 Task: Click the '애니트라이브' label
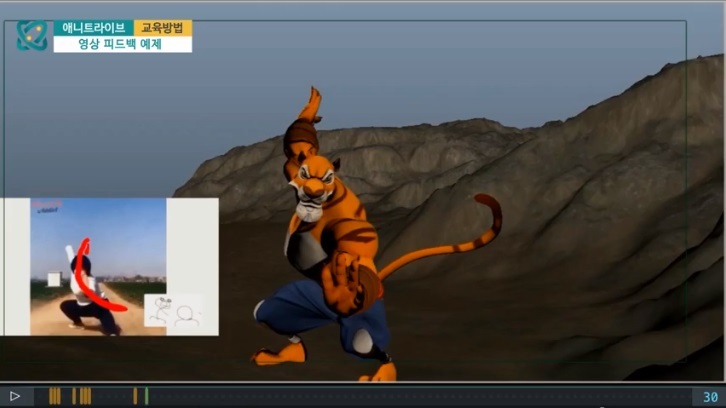[94, 28]
